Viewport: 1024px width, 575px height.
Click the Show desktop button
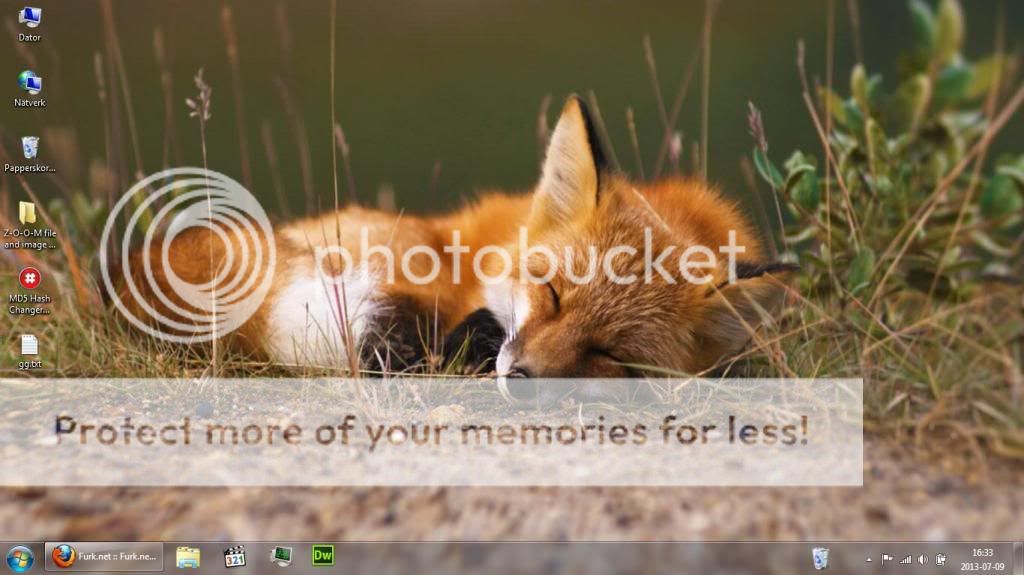1018,558
